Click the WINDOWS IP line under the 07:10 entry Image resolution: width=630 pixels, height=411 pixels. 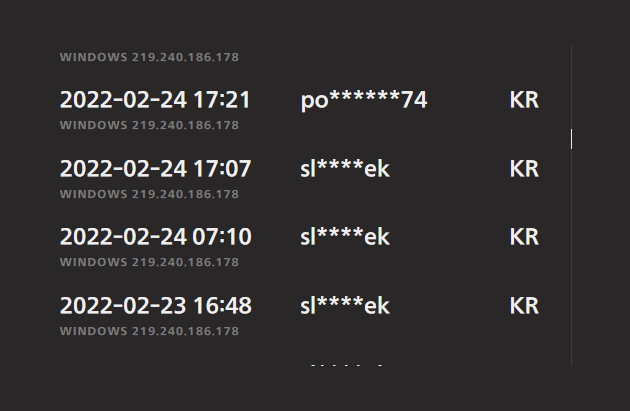[x=149, y=262]
